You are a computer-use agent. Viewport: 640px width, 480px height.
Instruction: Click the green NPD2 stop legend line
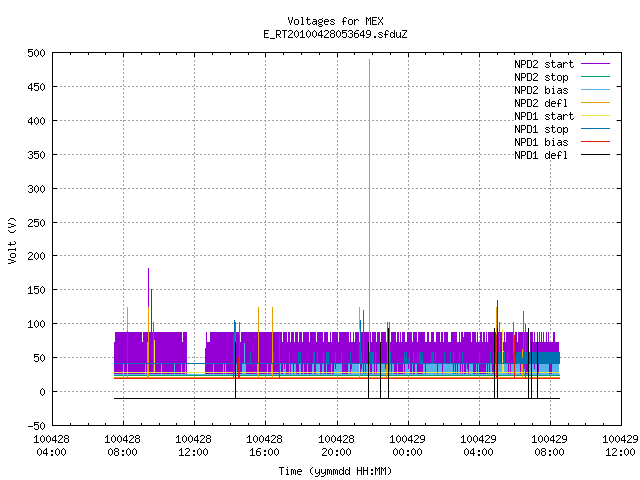596,77
